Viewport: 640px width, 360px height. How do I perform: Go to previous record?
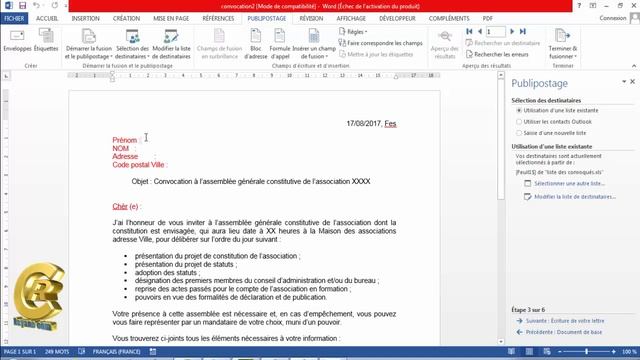pos(480,31)
